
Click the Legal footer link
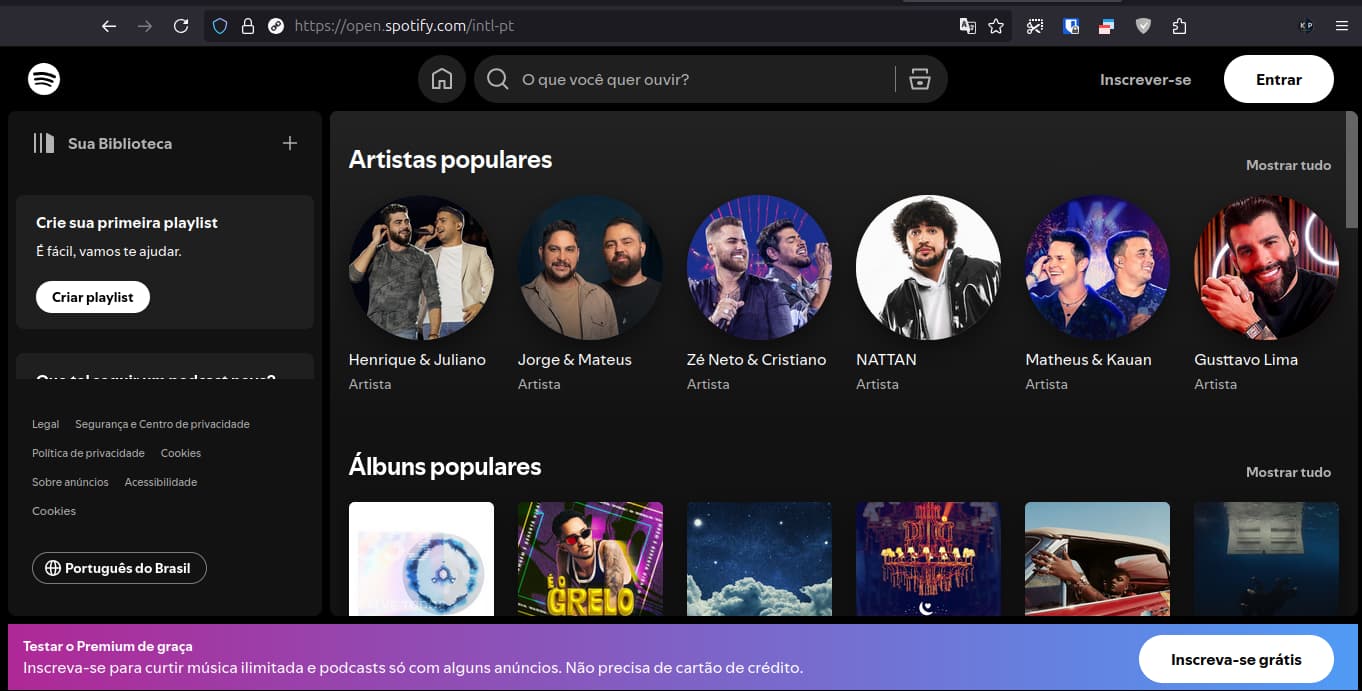coord(45,424)
